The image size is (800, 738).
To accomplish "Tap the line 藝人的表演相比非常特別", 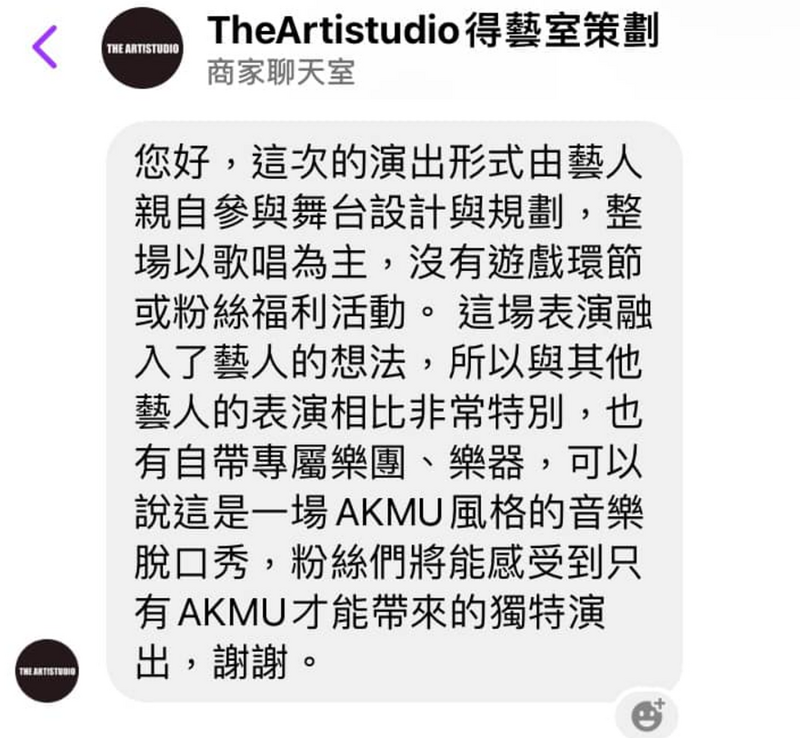I will click(388, 412).
